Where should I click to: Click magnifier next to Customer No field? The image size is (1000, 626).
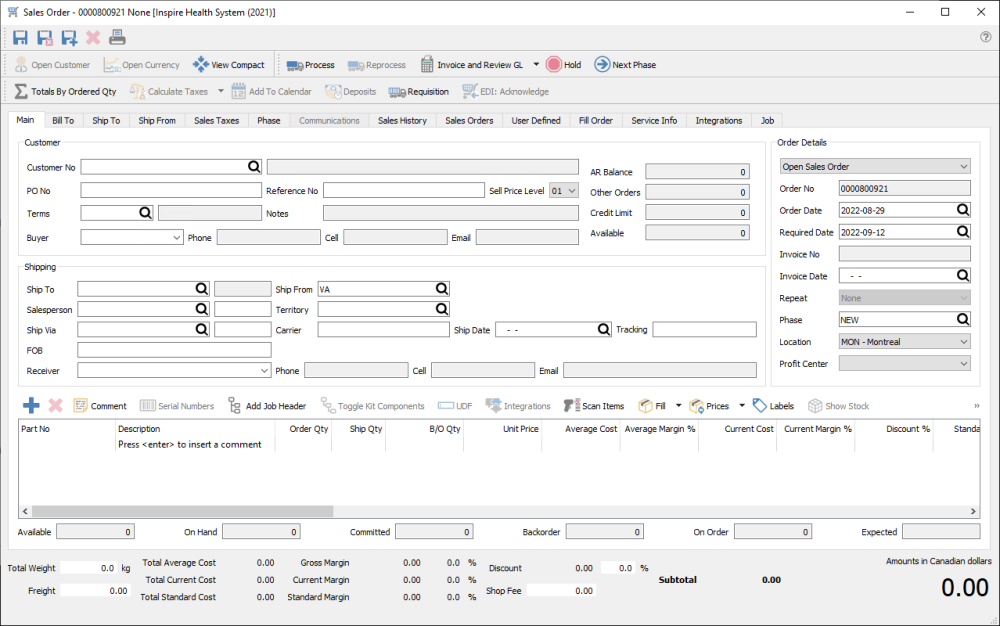coord(254,167)
